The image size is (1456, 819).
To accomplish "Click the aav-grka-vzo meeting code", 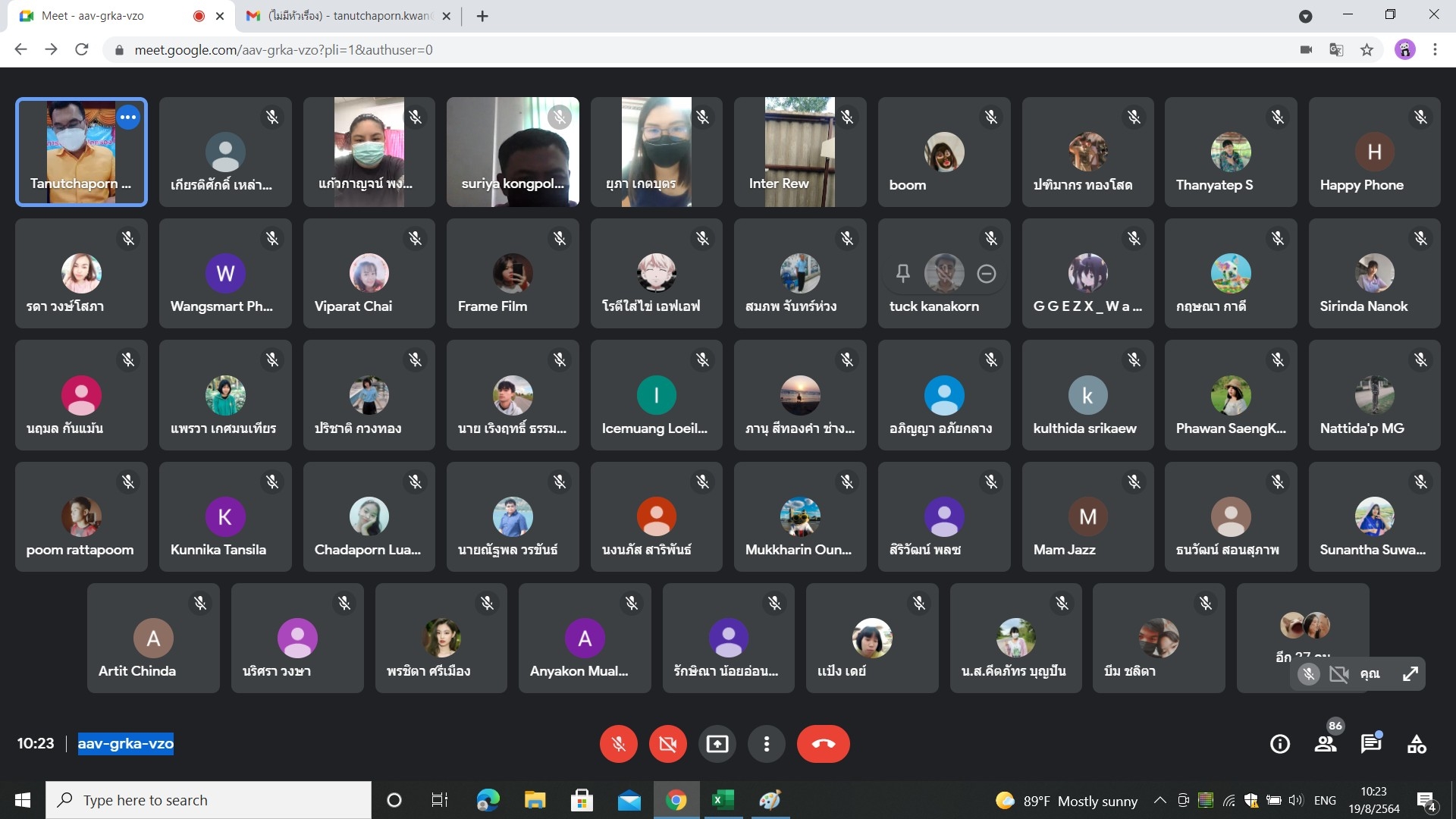I will coord(126,744).
